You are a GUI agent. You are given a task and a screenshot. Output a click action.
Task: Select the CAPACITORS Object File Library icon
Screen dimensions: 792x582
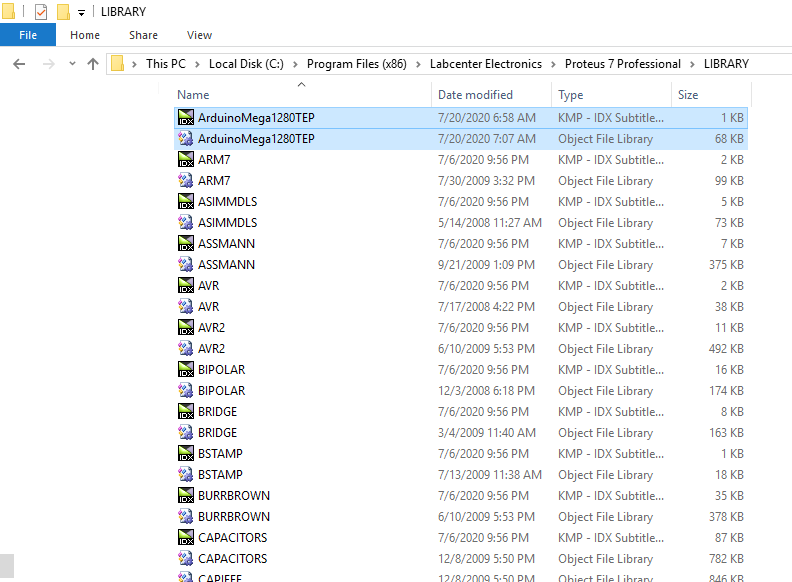tap(185, 559)
